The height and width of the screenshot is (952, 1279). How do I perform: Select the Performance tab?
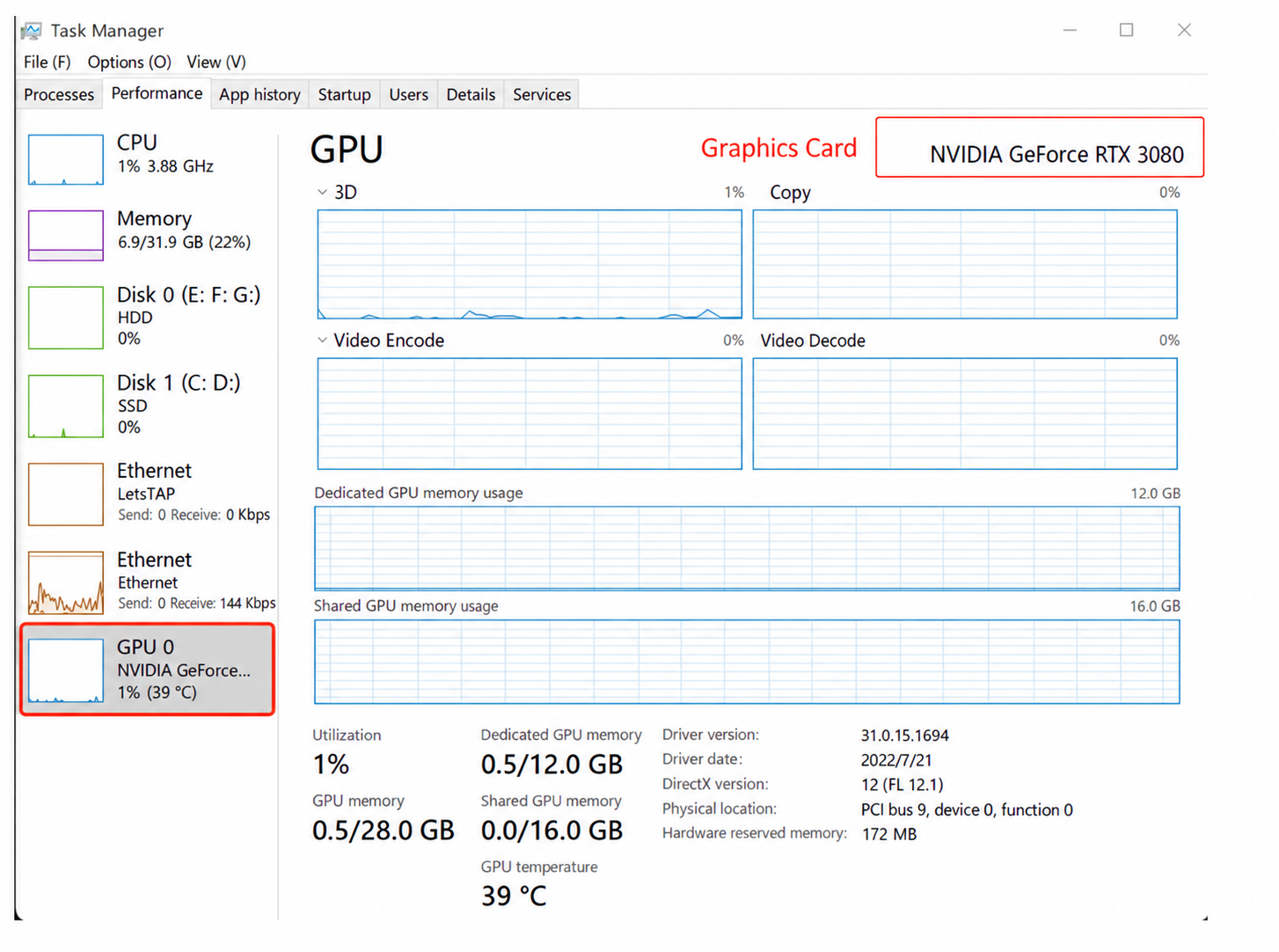pos(157,93)
